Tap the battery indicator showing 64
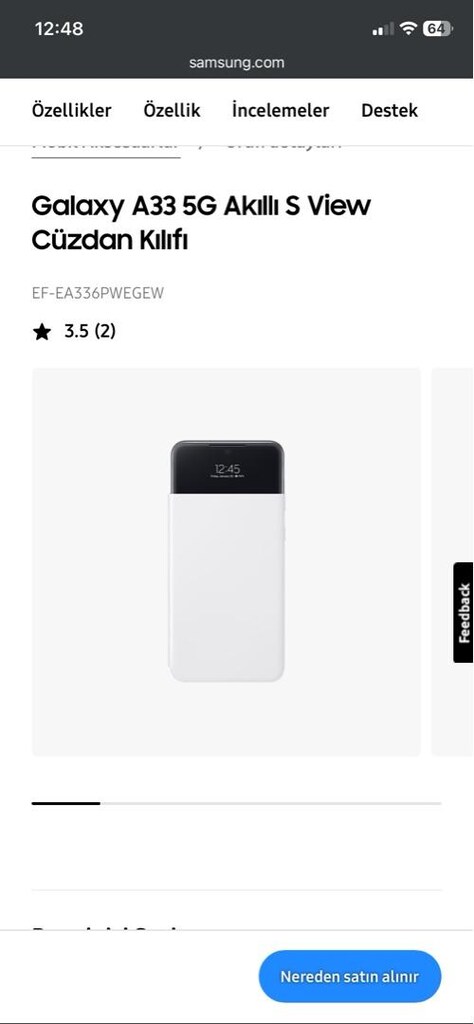Image resolution: width=474 pixels, height=1024 pixels. click(438, 28)
